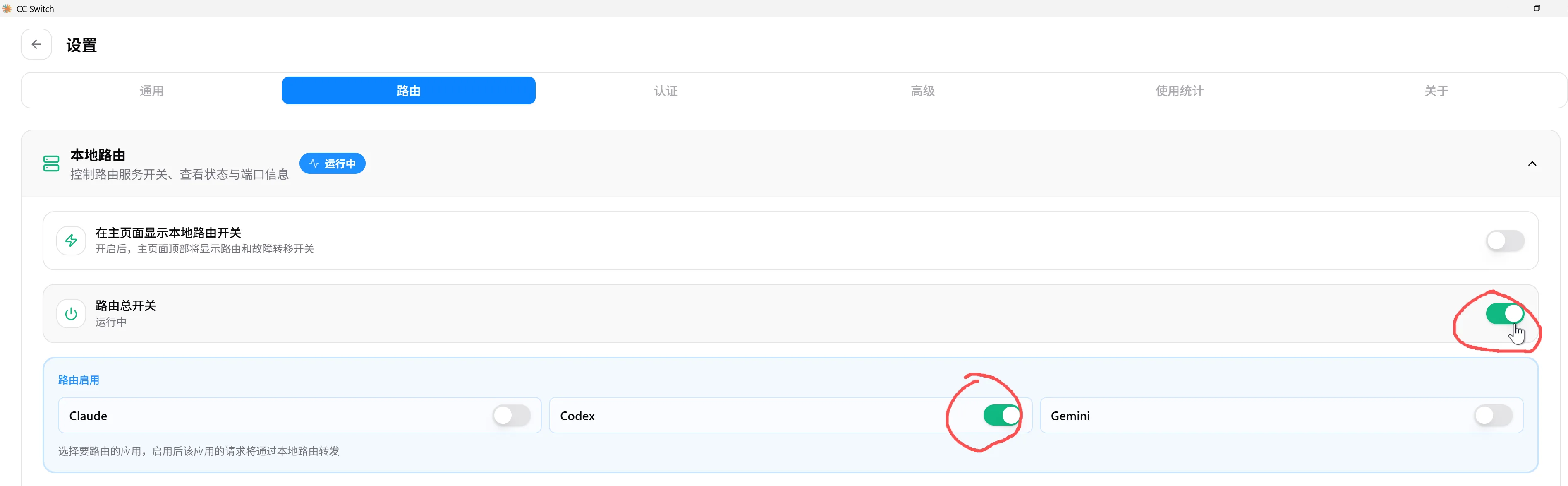Click the Claude label
Viewport: 1568px width, 486px height.
[x=88, y=416]
